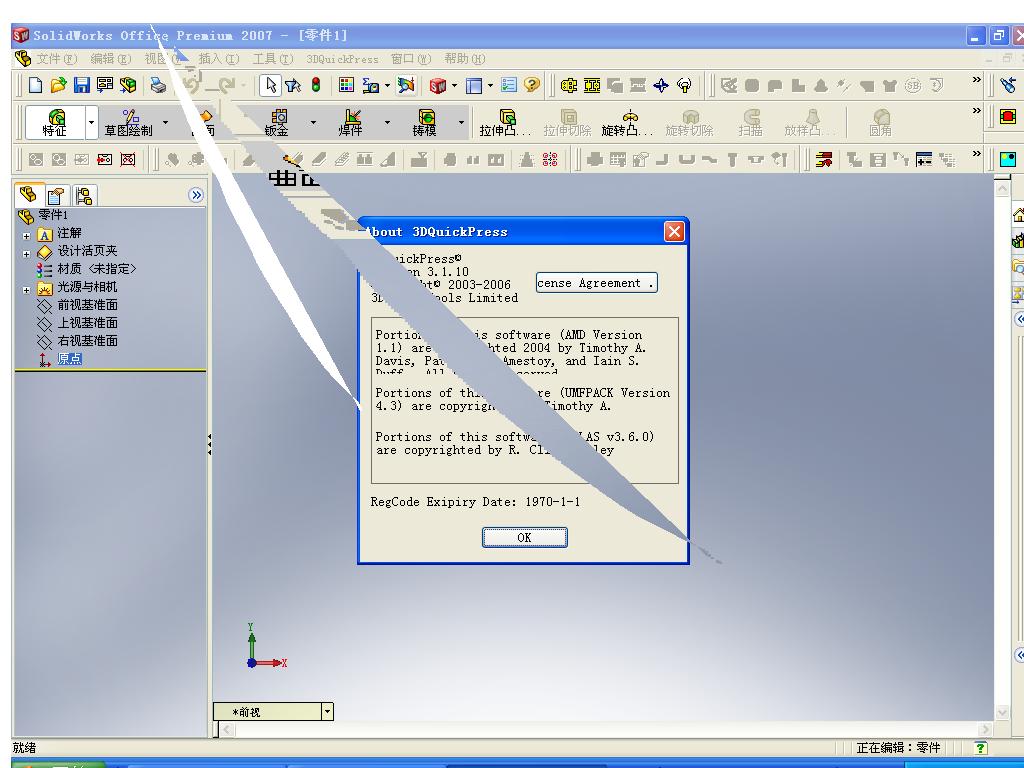Click the status bar green question mark
The height and width of the screenshot is (768, 1024).
click(x=980, y=748)
